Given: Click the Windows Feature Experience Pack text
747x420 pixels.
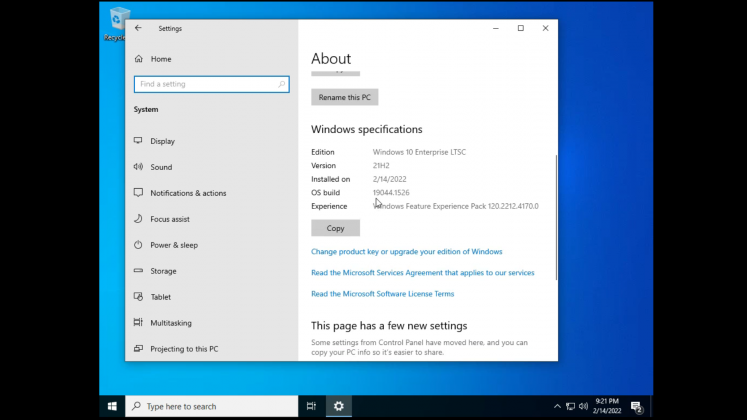Looking at the screenshot, I should 455,206.
